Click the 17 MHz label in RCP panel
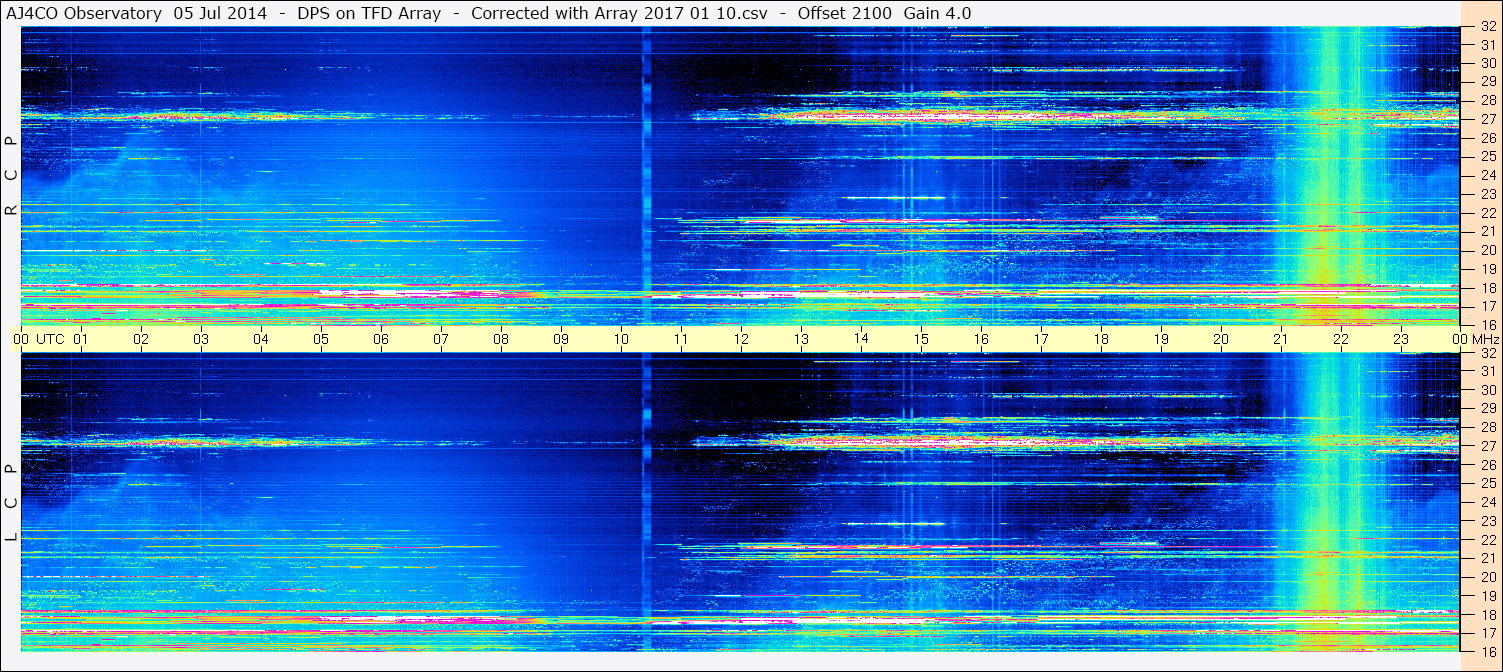The image size is (1503, 672). [1487, 306]
